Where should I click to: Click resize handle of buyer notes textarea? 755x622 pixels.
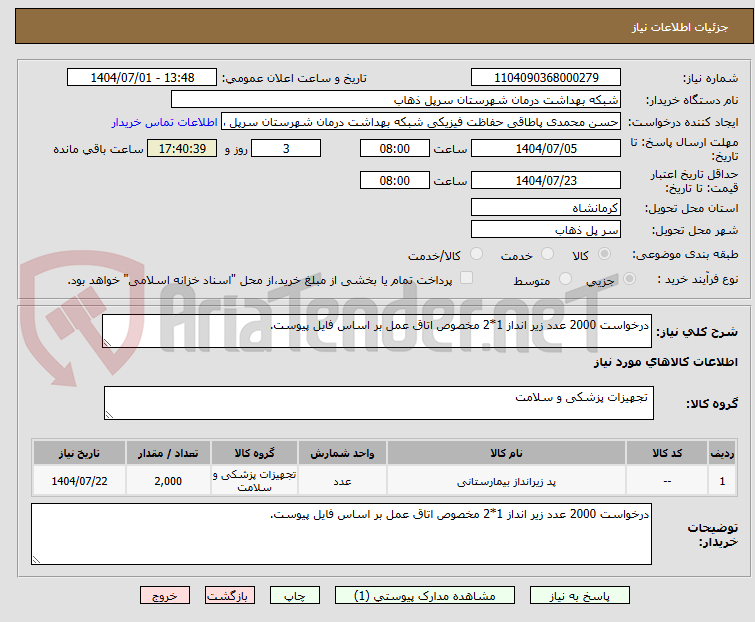(36, 560)
